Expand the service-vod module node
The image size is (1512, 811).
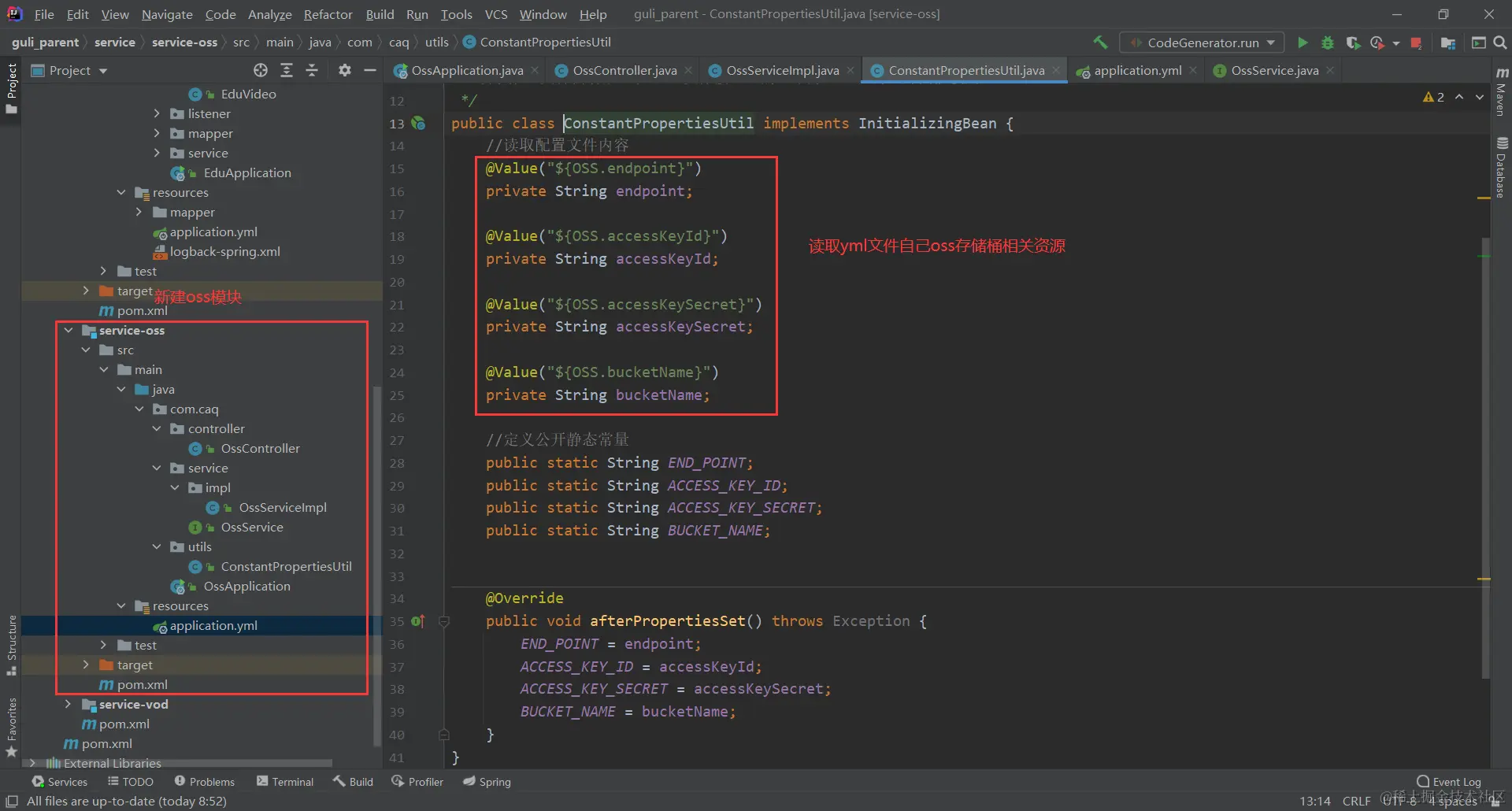pyautogui.click(x=69, y=705)
